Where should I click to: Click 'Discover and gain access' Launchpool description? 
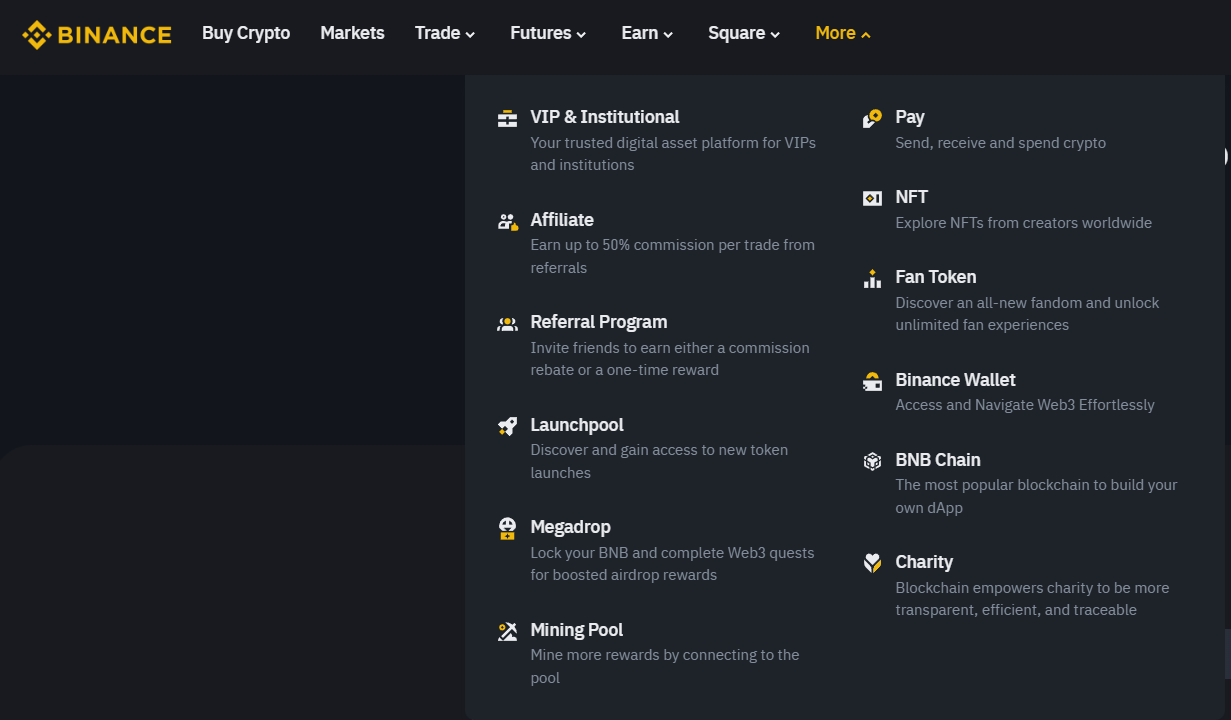click(x=659, y=461)
